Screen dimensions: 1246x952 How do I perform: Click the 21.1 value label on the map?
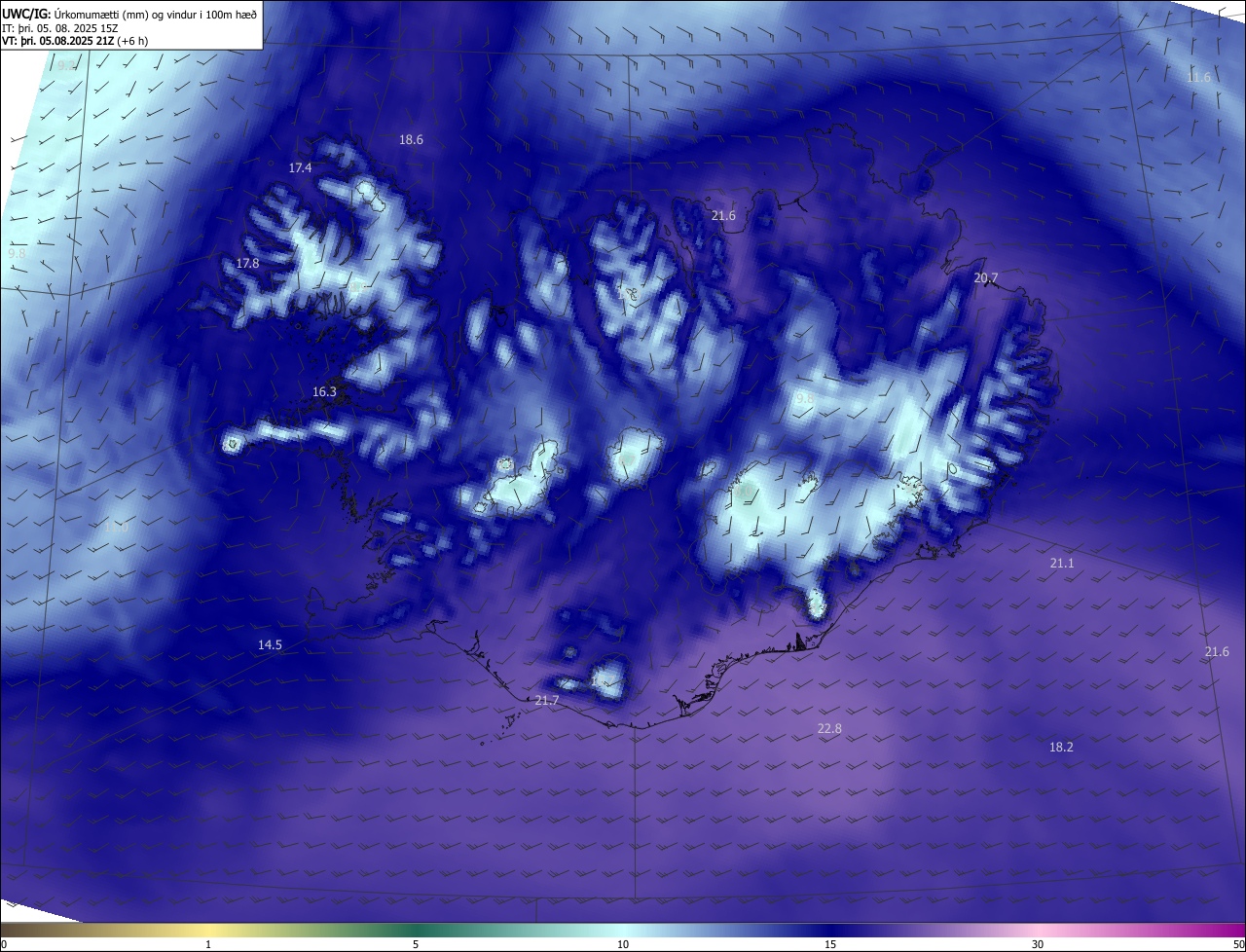(x=1061, y=564)
